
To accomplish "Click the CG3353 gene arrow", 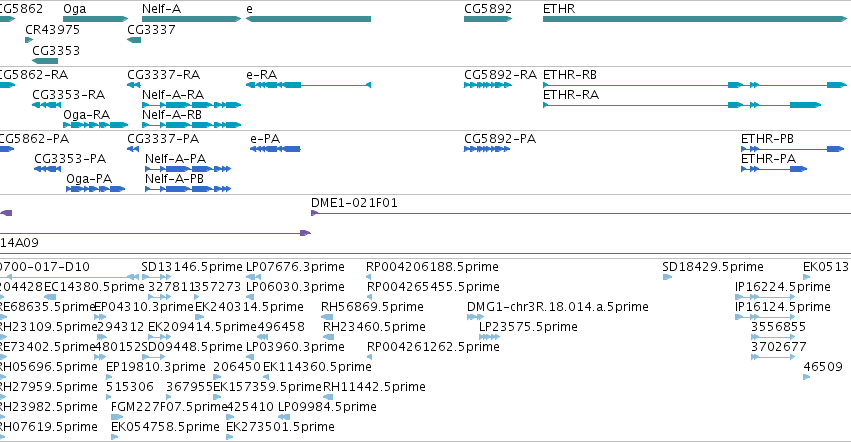I will click(x=45, y=61).
